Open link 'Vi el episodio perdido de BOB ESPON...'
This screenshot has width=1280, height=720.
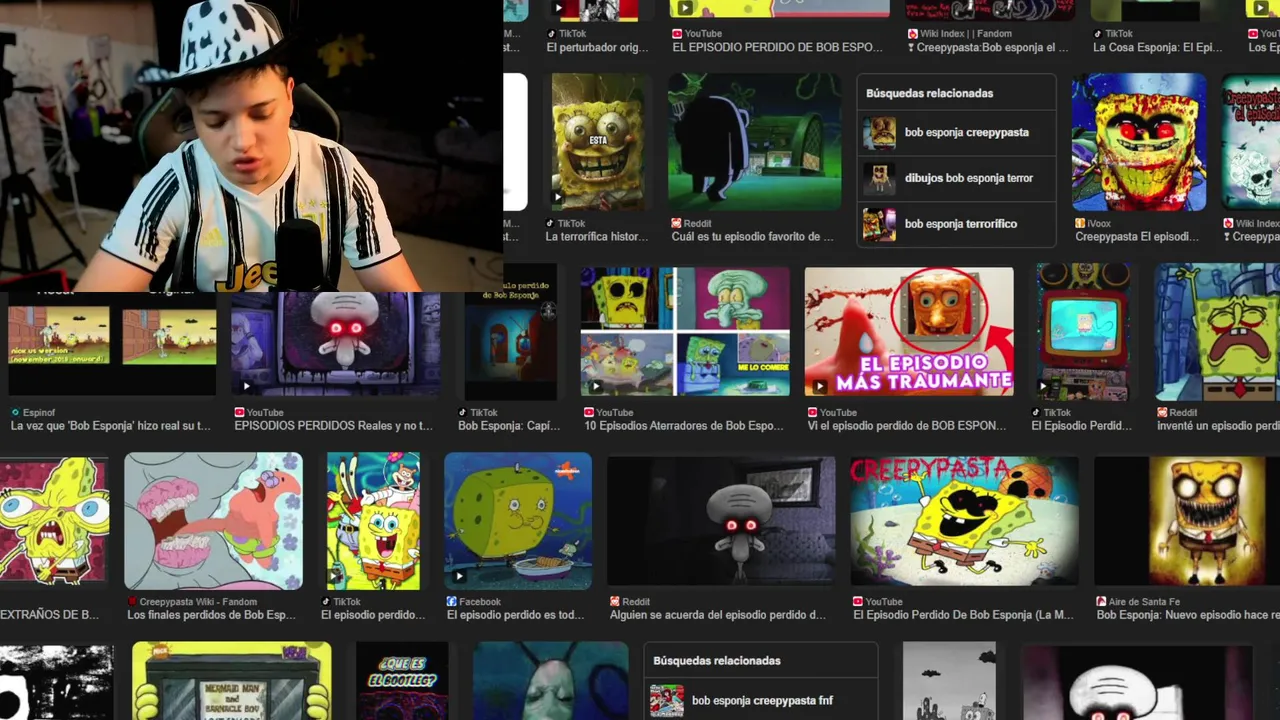click(x=907, y=426)
